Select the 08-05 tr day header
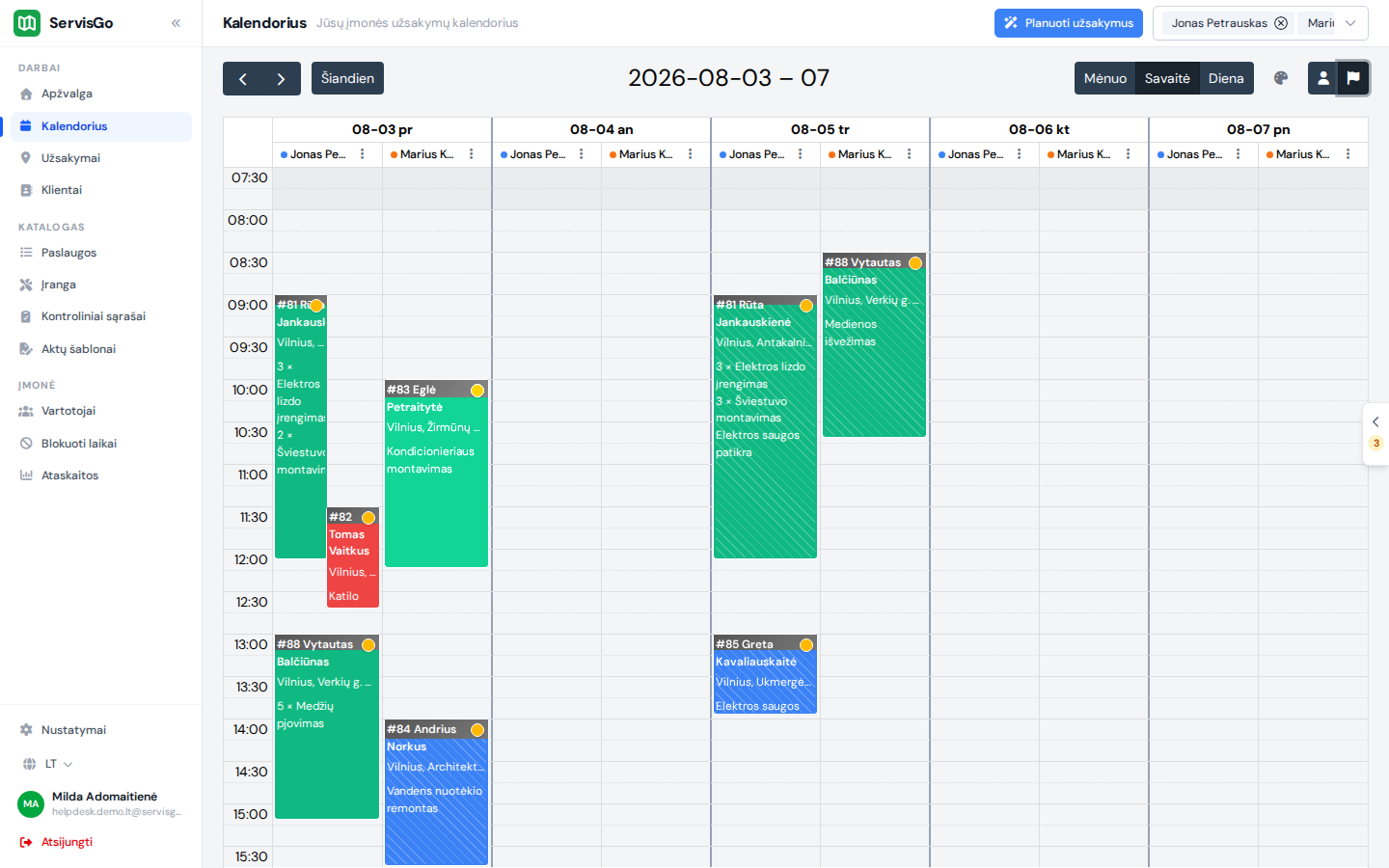This screenshot has width=1389, height=868. [x=820, y=129]
